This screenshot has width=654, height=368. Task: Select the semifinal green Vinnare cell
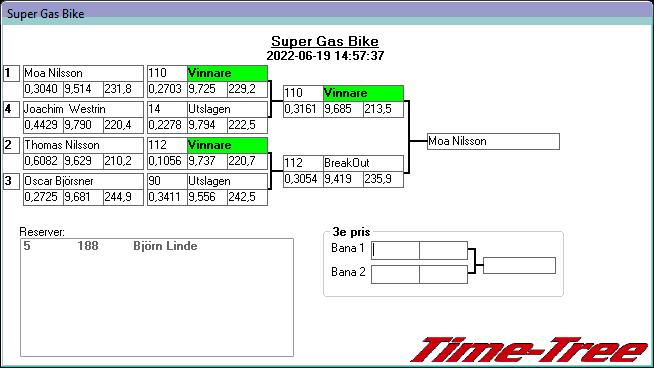click(x=363, y=93)
